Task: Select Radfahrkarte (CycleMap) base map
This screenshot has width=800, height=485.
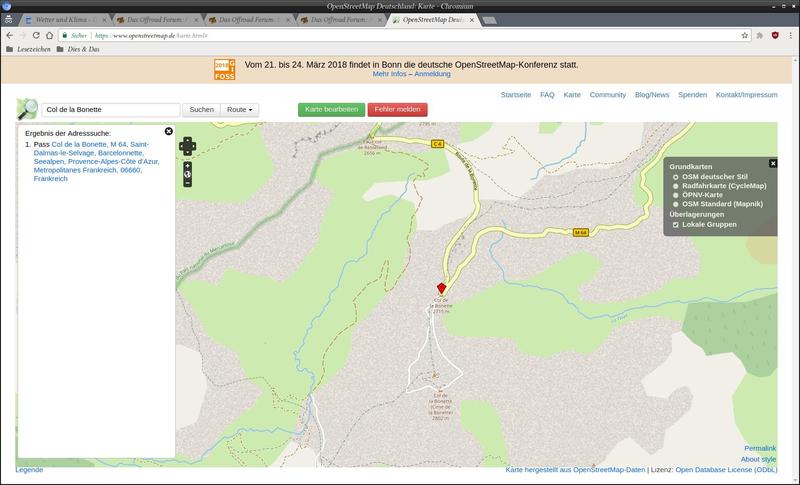Action: click(x=676, y=186)
